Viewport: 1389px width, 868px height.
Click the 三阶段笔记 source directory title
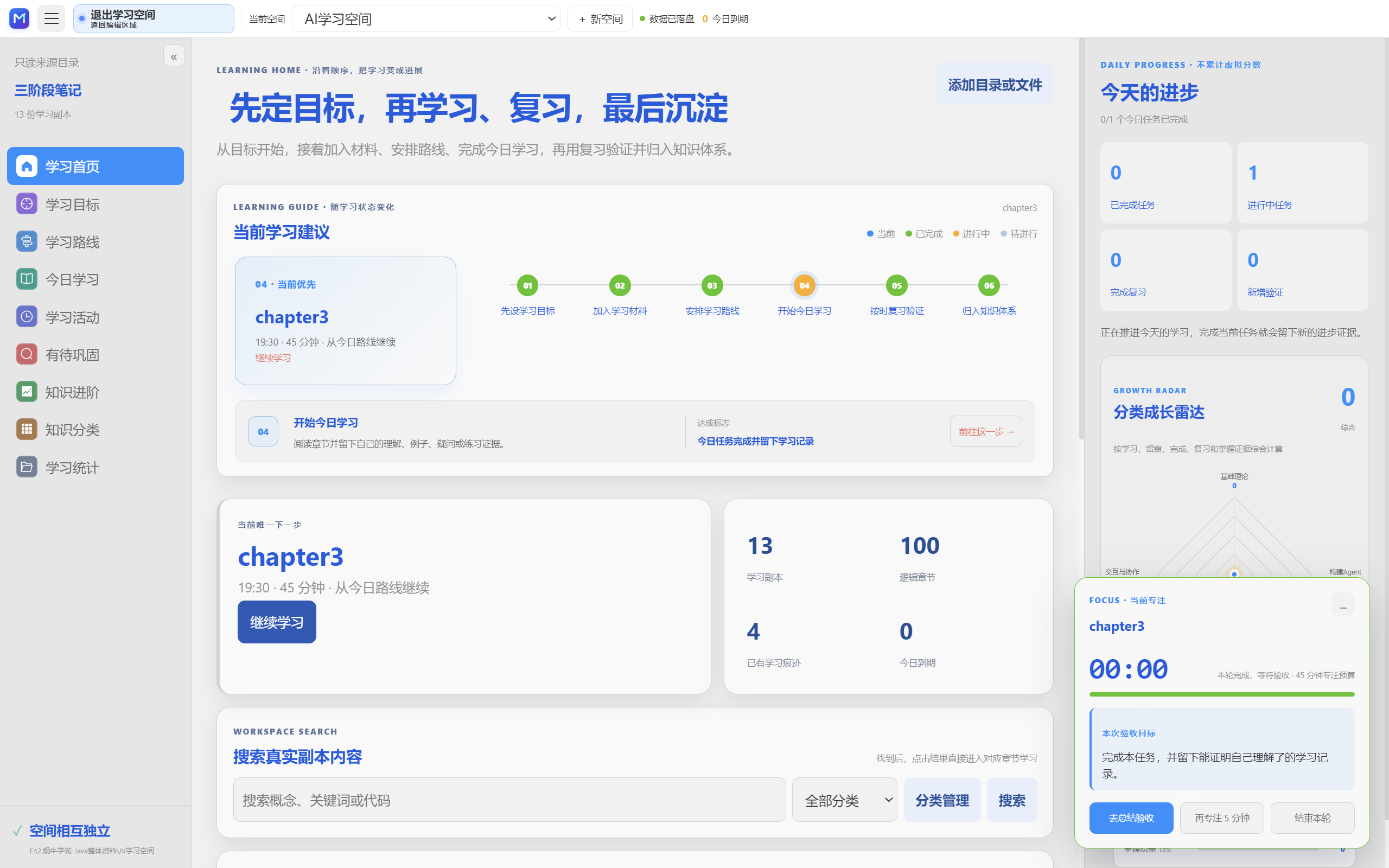point(48,90)
